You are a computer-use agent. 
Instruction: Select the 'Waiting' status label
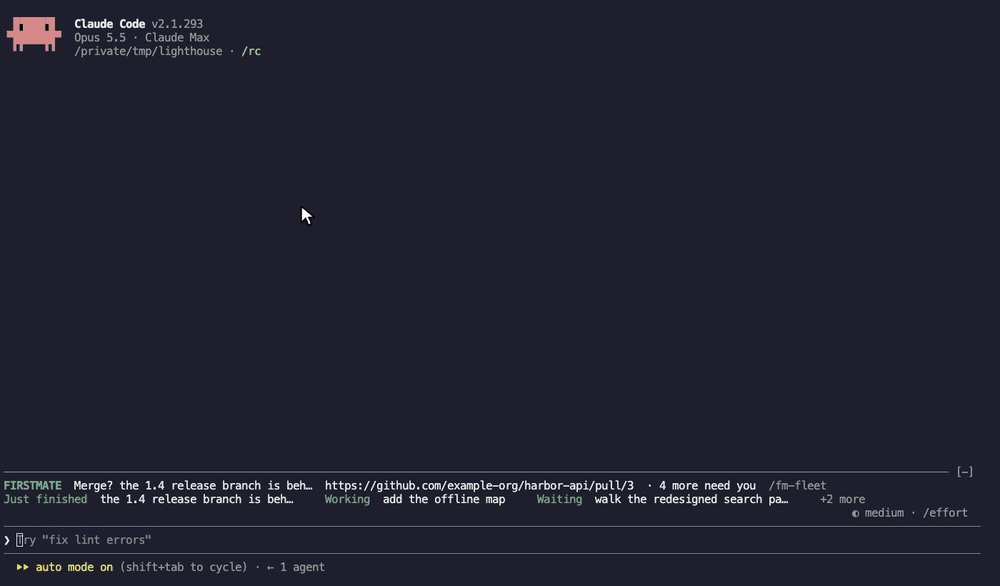(559, 499)
